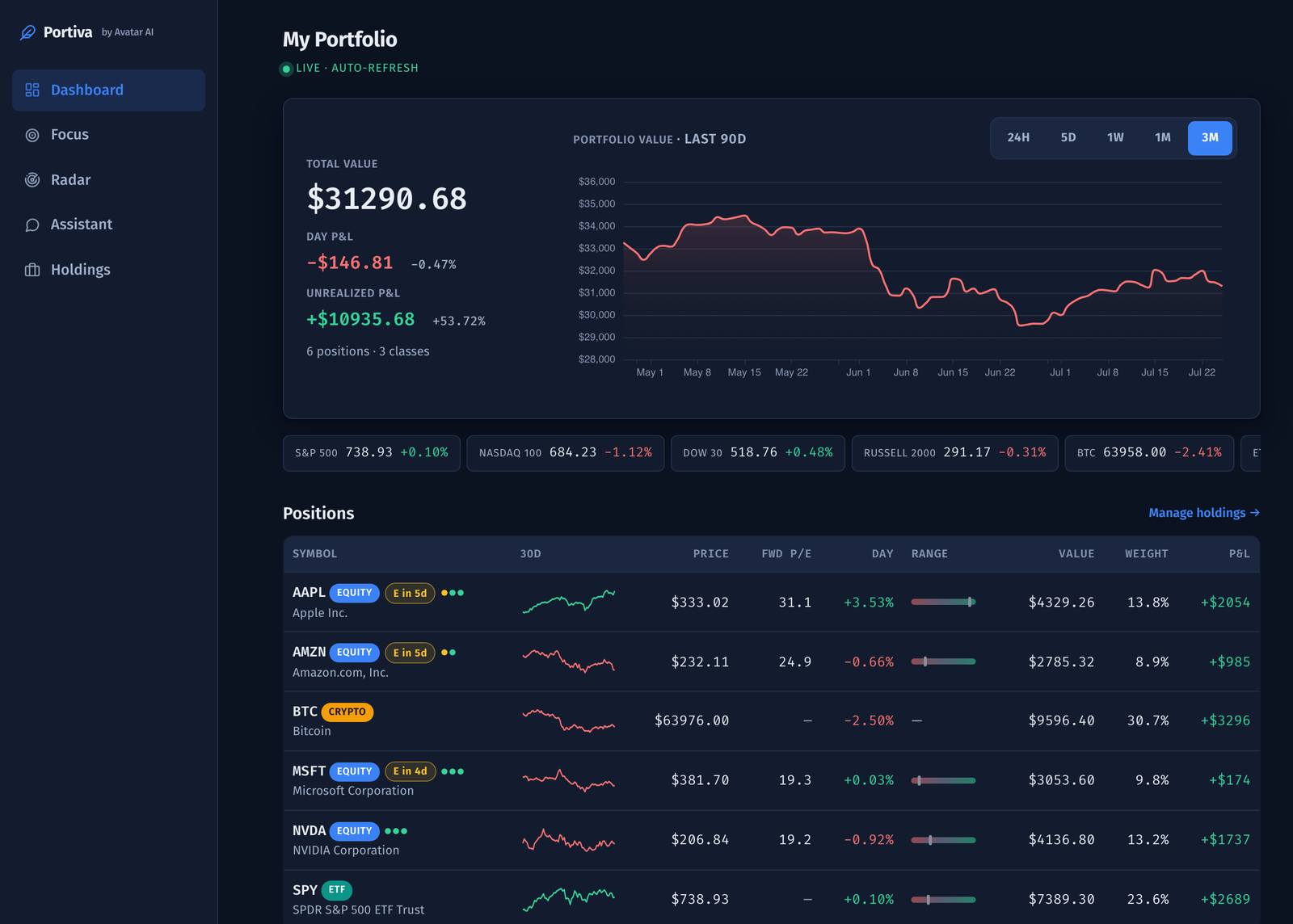Image resolution: width=1293 pixels, height=924 pixels.
Task: Sort by the PRICE column header
Action: [710, 554]
